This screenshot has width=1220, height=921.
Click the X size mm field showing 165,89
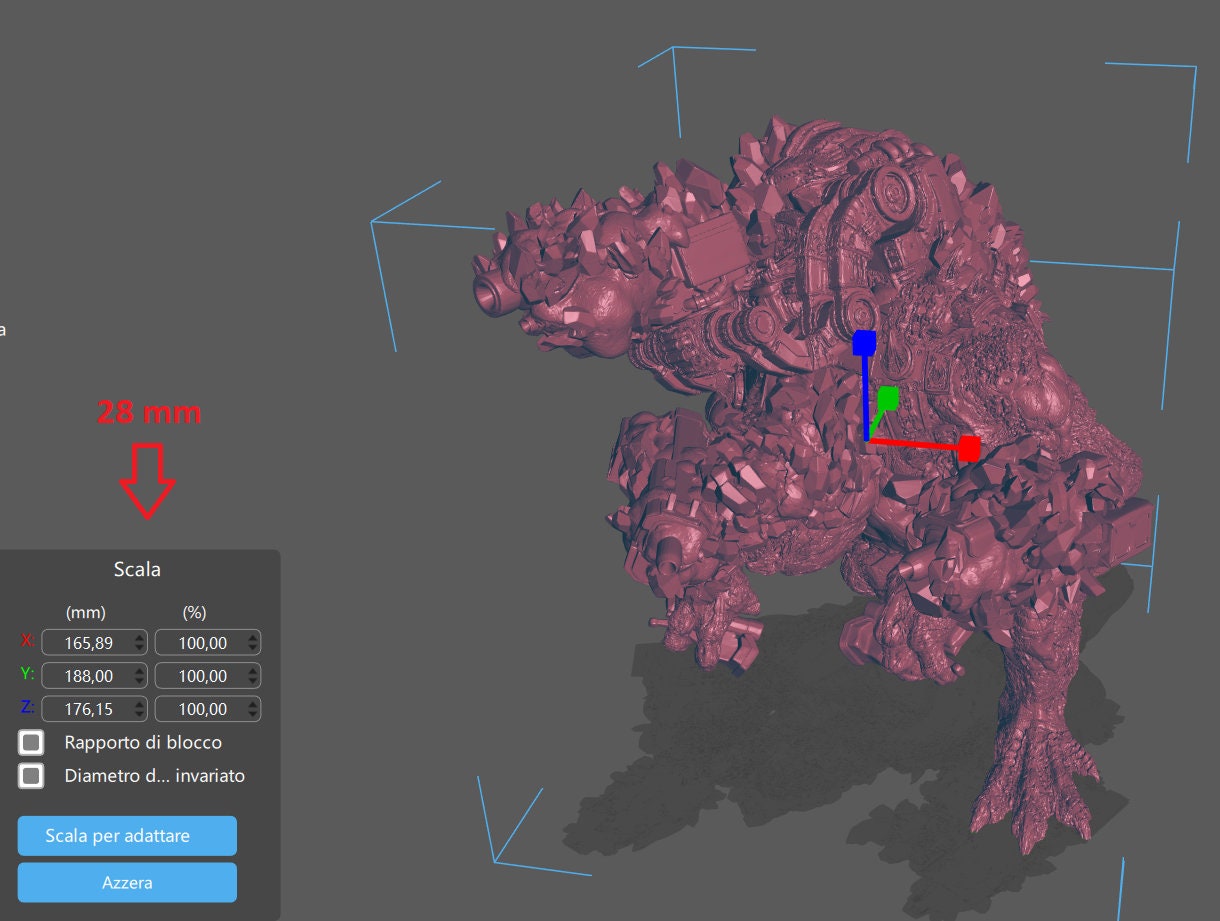click(86, 642)
